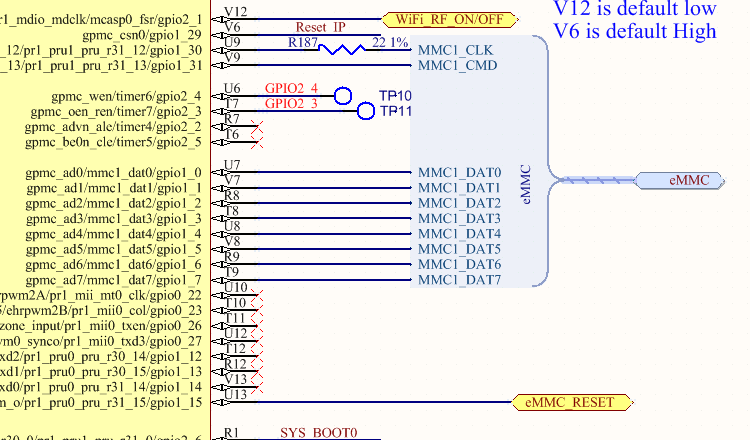Select test point TP10 circle
This screenshot has width=750, height=440.
click(343, 96)
